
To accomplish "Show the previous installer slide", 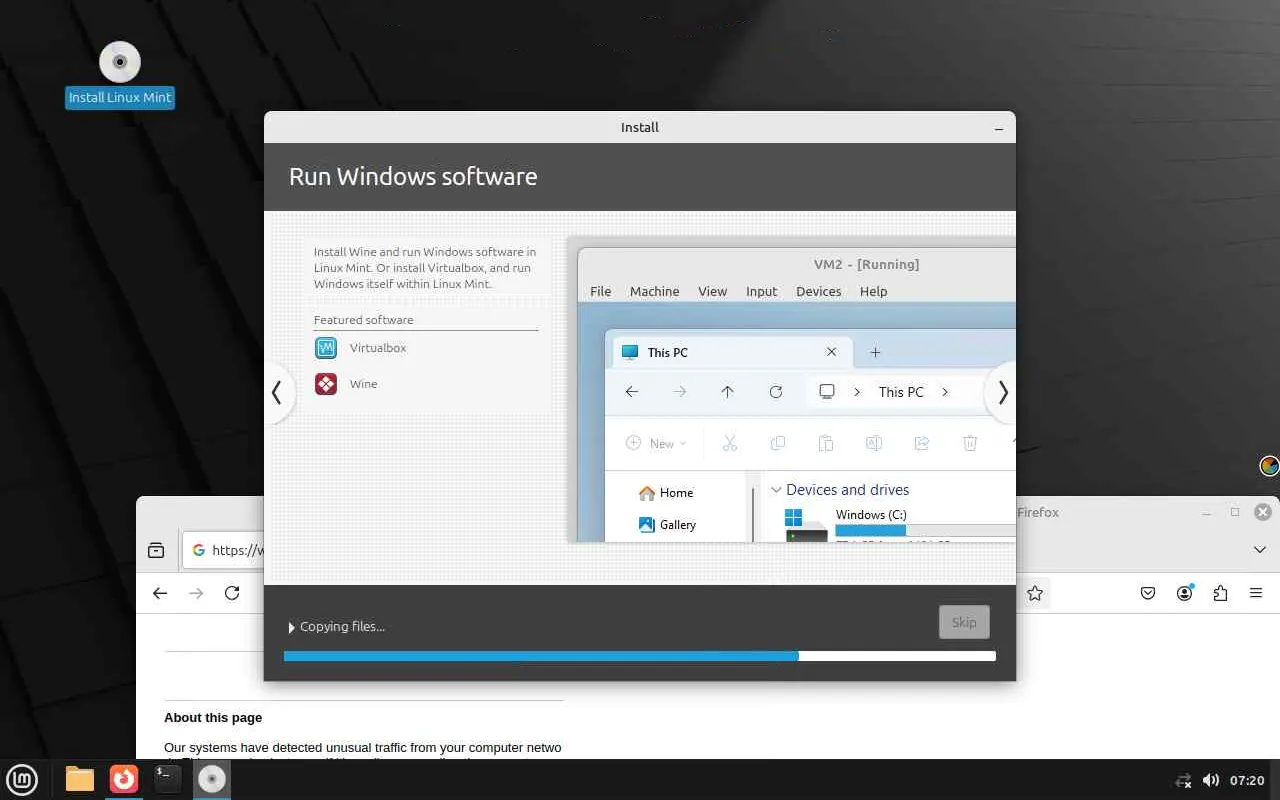I will (277, 393).
